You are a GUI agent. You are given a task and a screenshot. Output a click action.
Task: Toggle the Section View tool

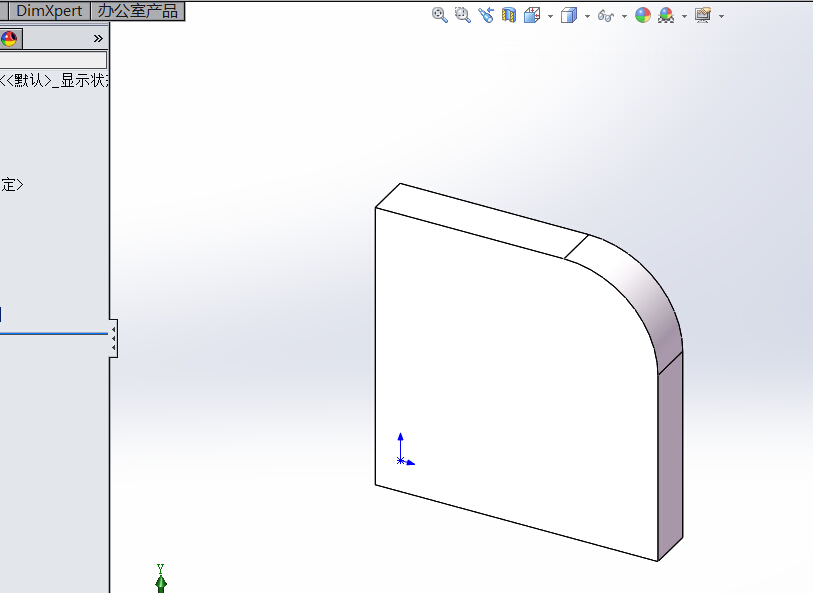509,15
